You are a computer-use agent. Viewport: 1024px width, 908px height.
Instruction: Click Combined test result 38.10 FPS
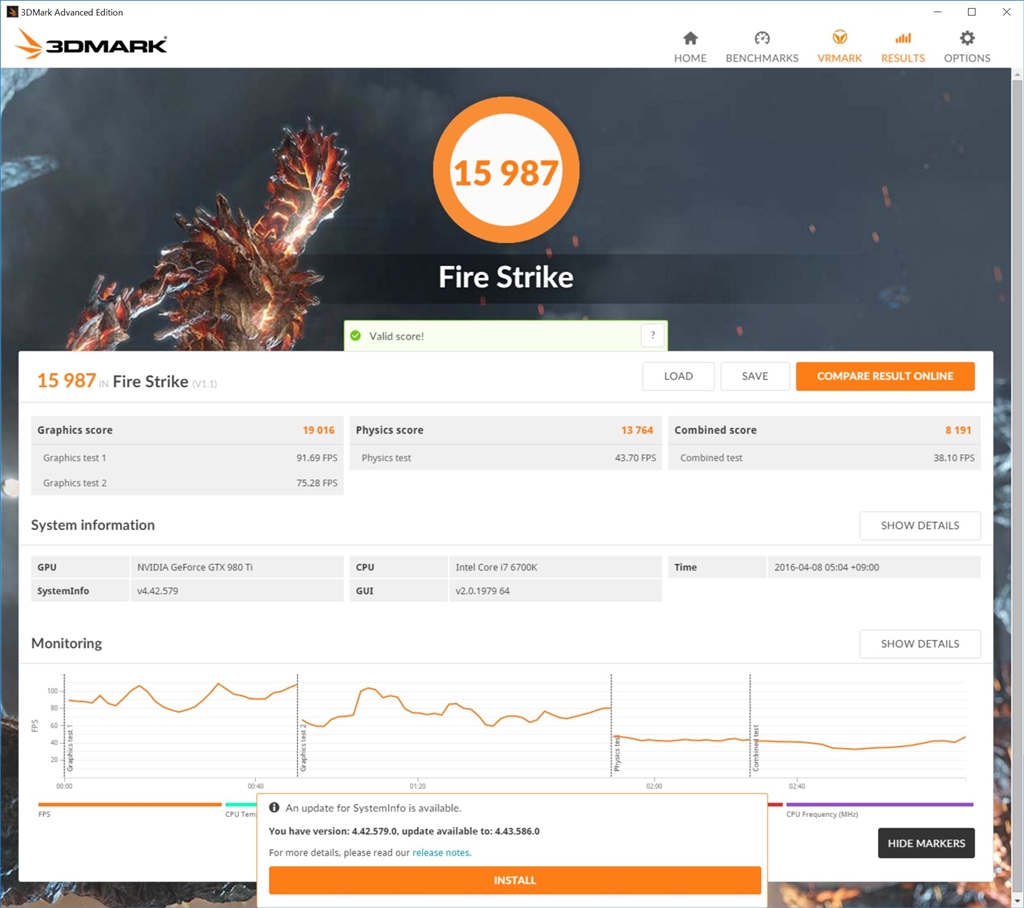coord(953,458)
